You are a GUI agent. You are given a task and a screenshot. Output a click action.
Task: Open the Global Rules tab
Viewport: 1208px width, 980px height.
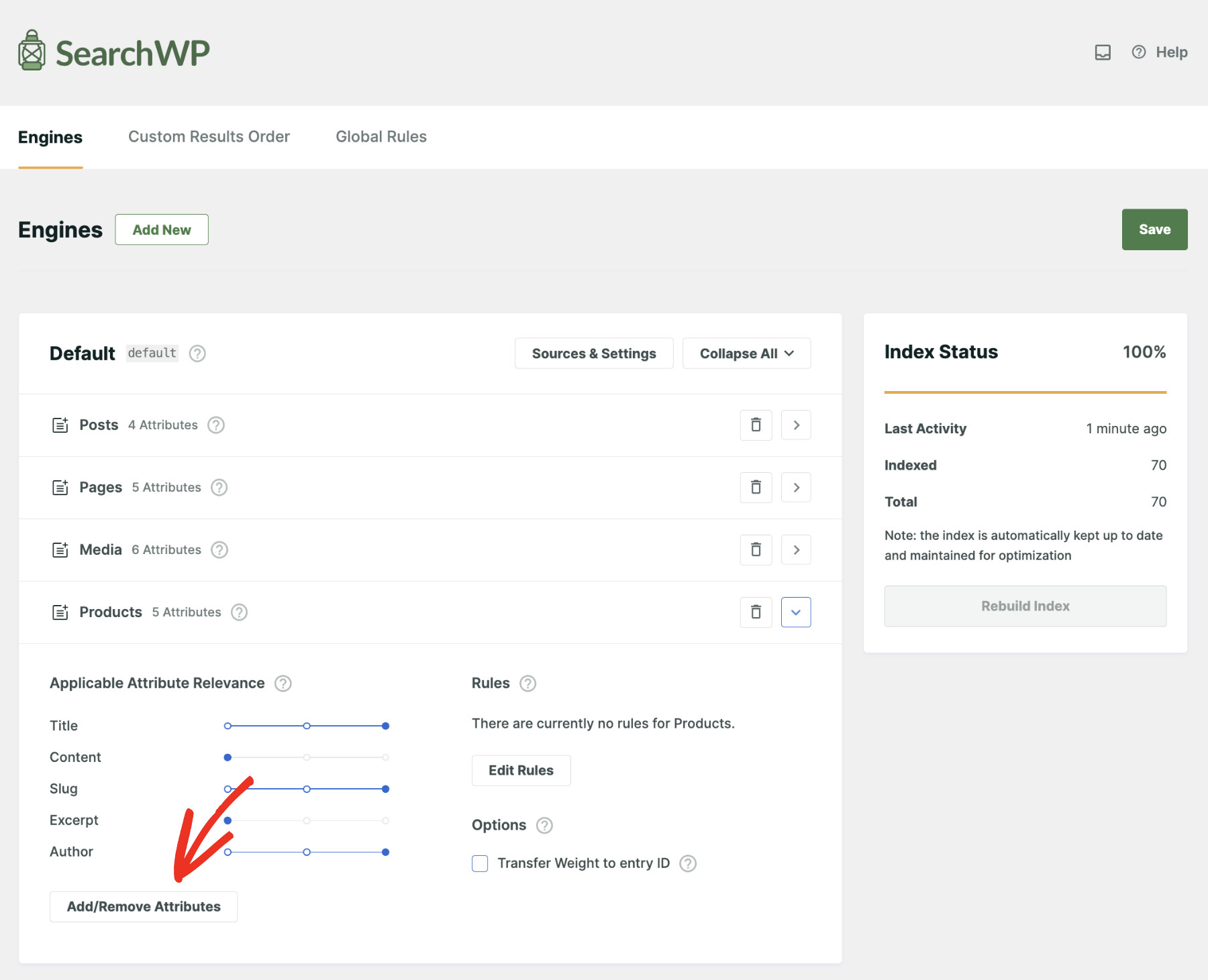[381, 137]
